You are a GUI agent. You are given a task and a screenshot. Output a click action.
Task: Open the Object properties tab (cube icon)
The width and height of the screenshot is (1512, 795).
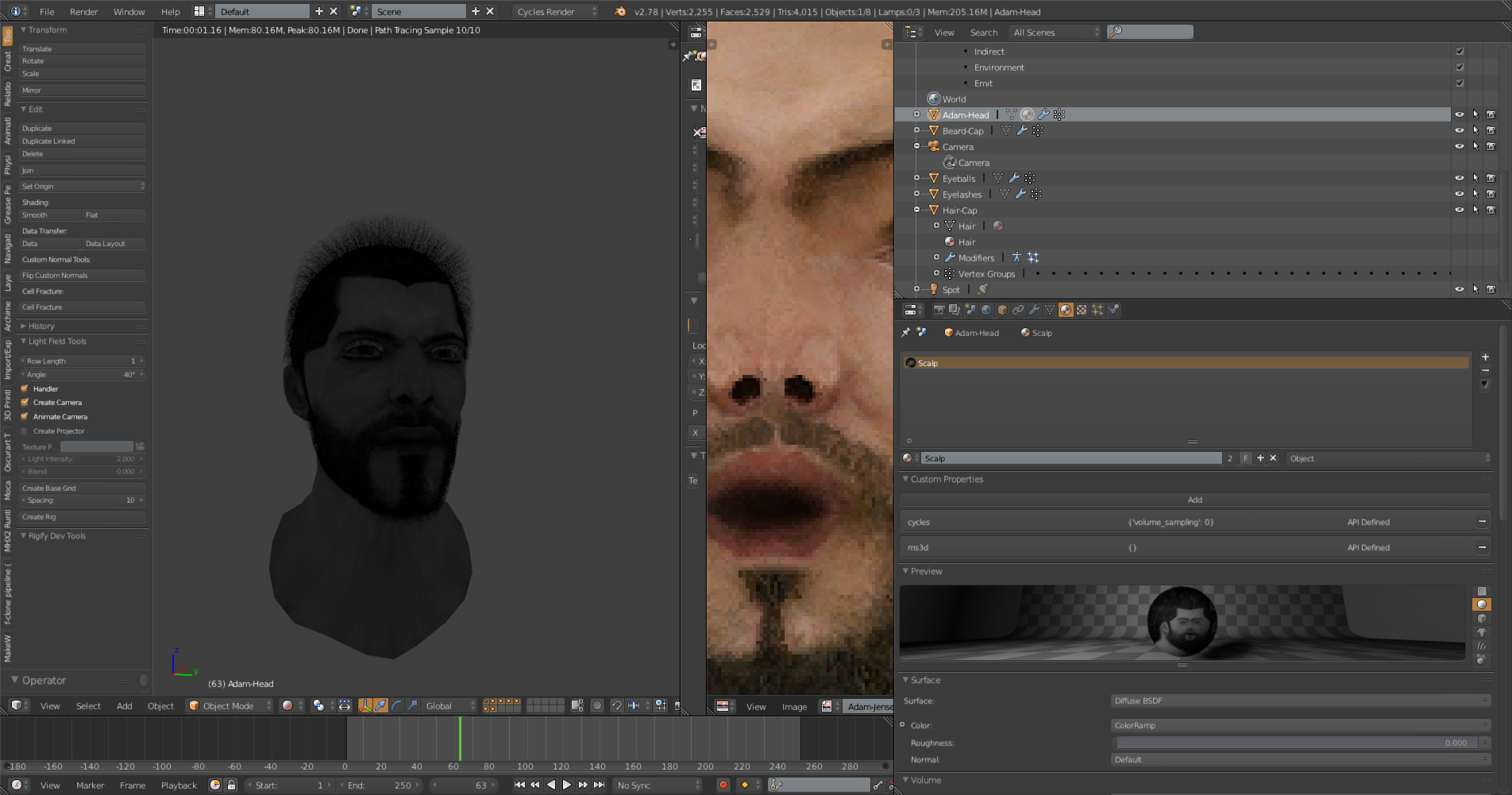pos(1002,310)
